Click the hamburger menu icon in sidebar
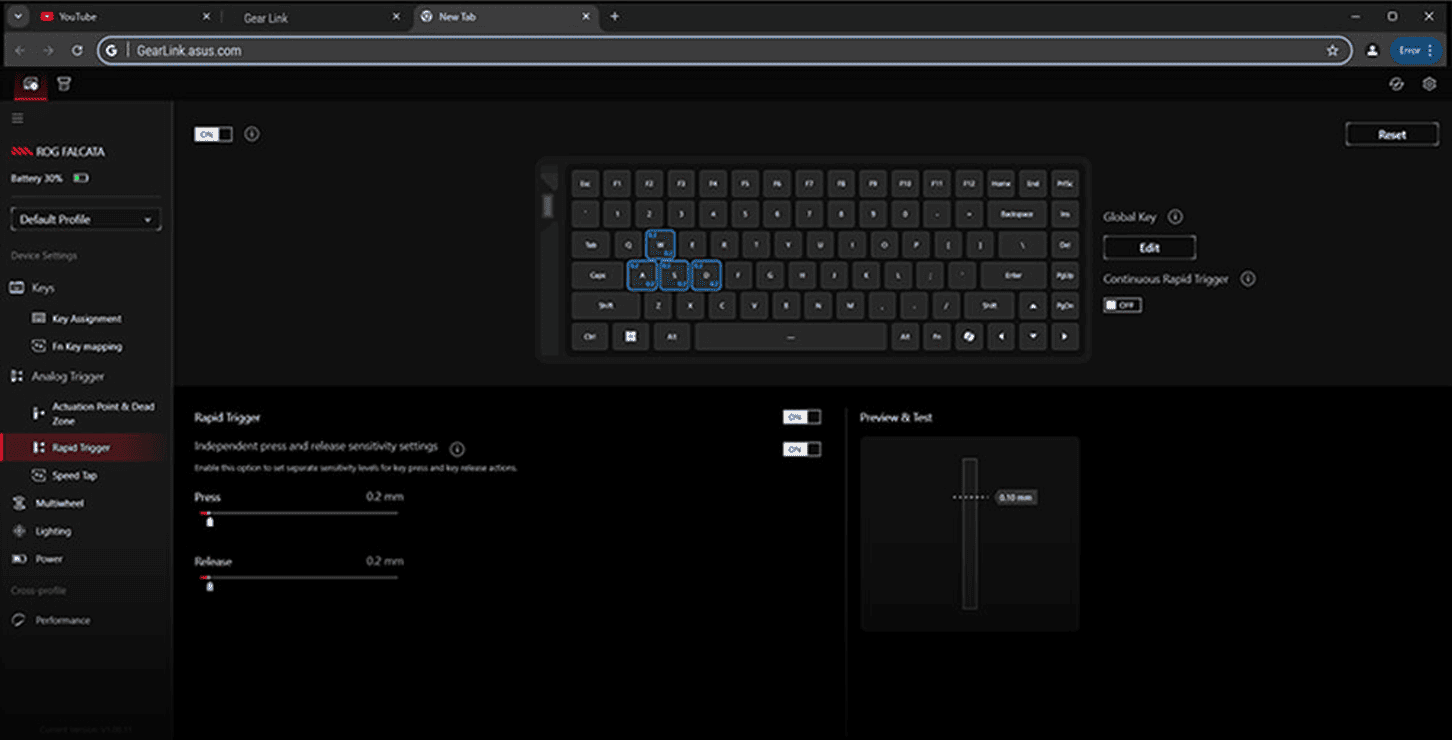Viewport: 1452px width, 740px height. (17, 118)
